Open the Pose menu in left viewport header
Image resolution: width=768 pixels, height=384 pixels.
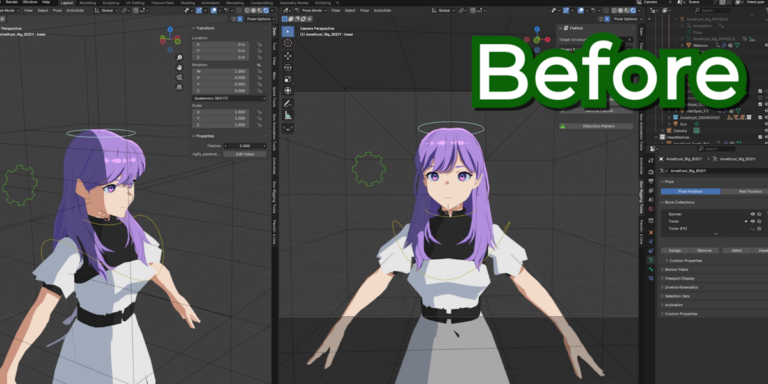(x=57, y=10)
